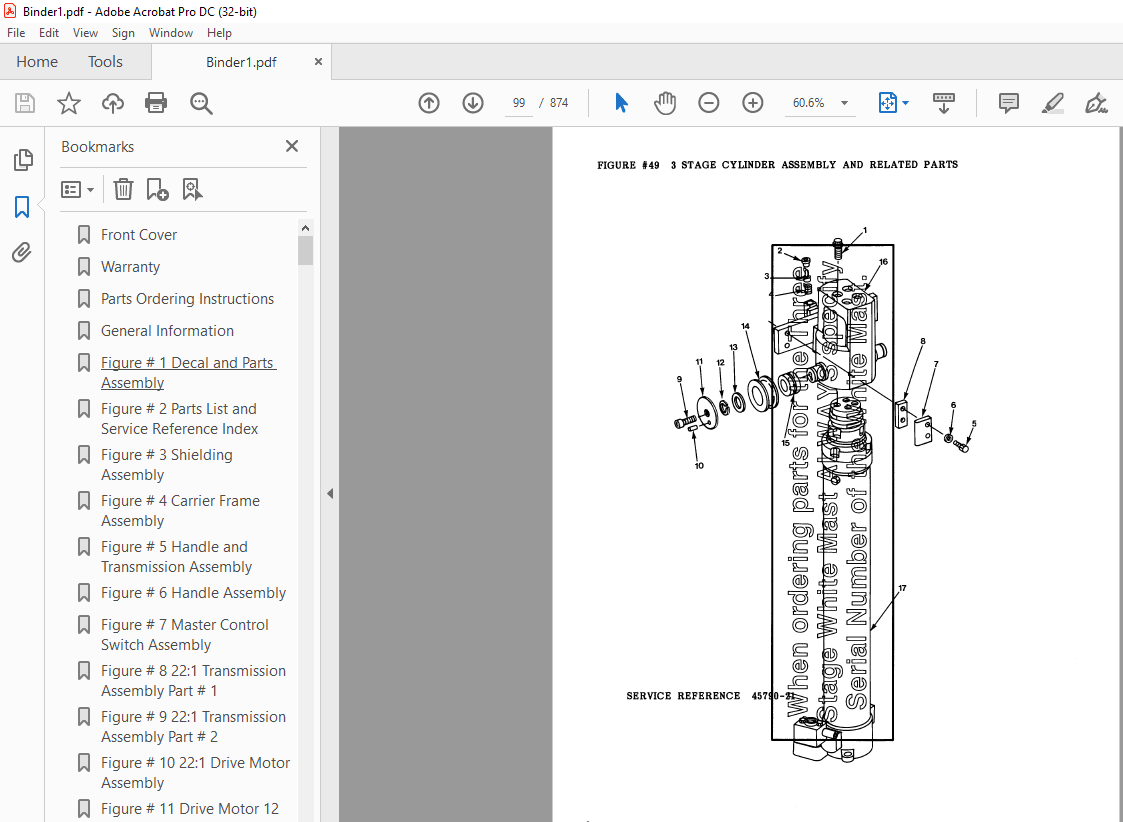Toggle the Bookmarks side panel icon
The width and height of the screenshot is (1123, 822).
click(x=22, y=207)
